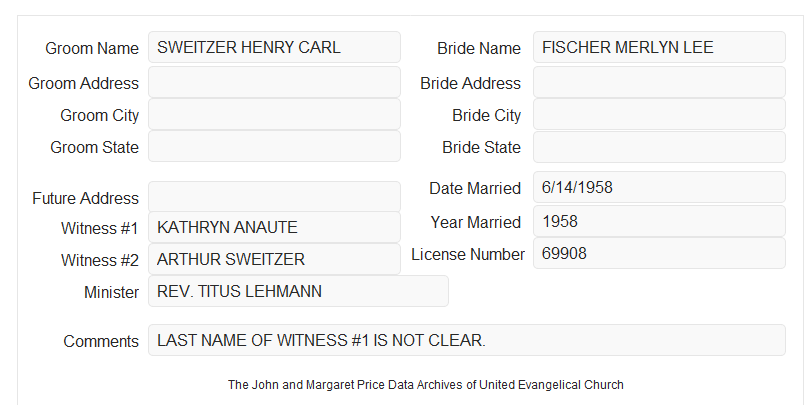Focus the Groom State text box
Screen dimensions: 805x405
point(274,146)
